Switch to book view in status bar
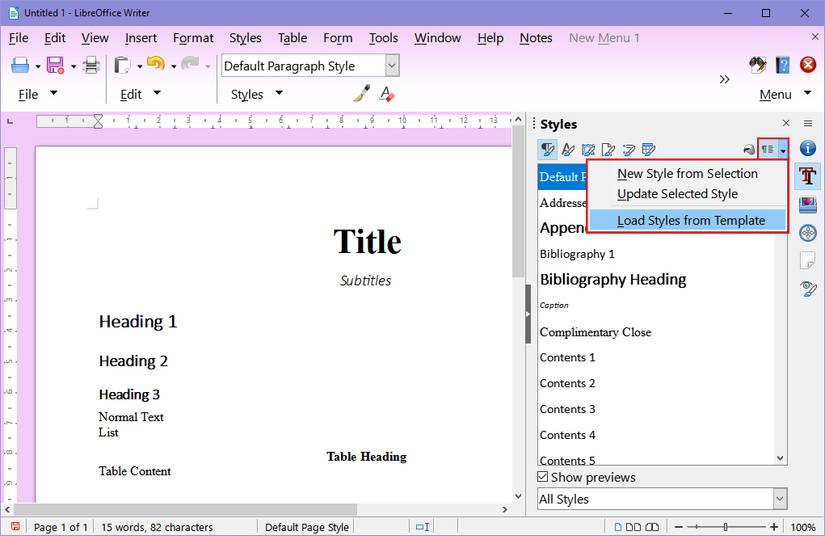 point(652,527)
